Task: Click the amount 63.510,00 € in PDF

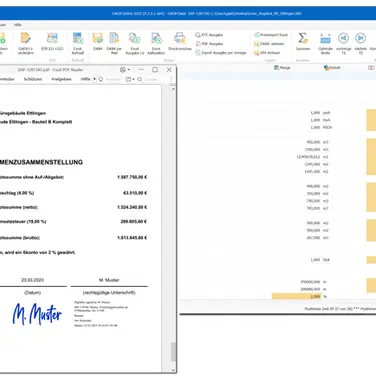Action: coord(135,193)
